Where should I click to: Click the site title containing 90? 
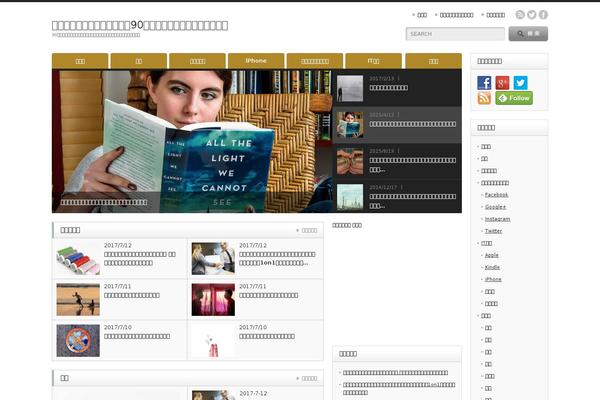[x=140, y=25]
